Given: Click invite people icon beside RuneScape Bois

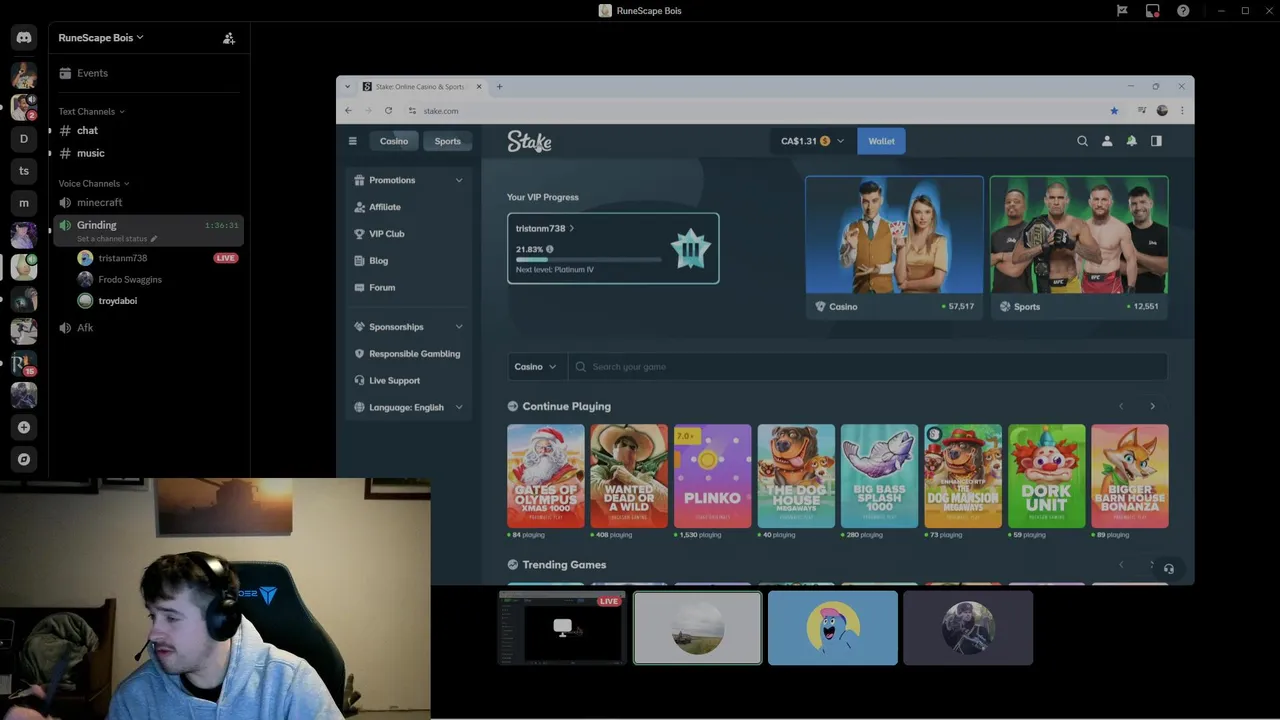Looking at the screenshot, I should tap(229, 38).
